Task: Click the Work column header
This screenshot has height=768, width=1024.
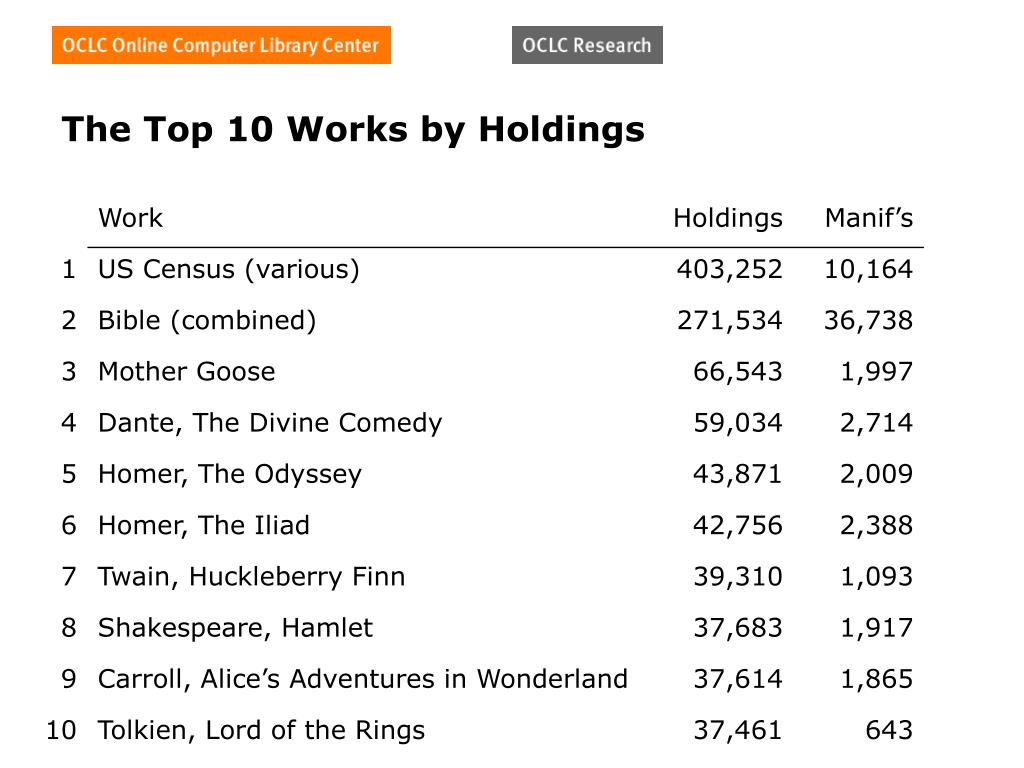Action: [131, 218]
